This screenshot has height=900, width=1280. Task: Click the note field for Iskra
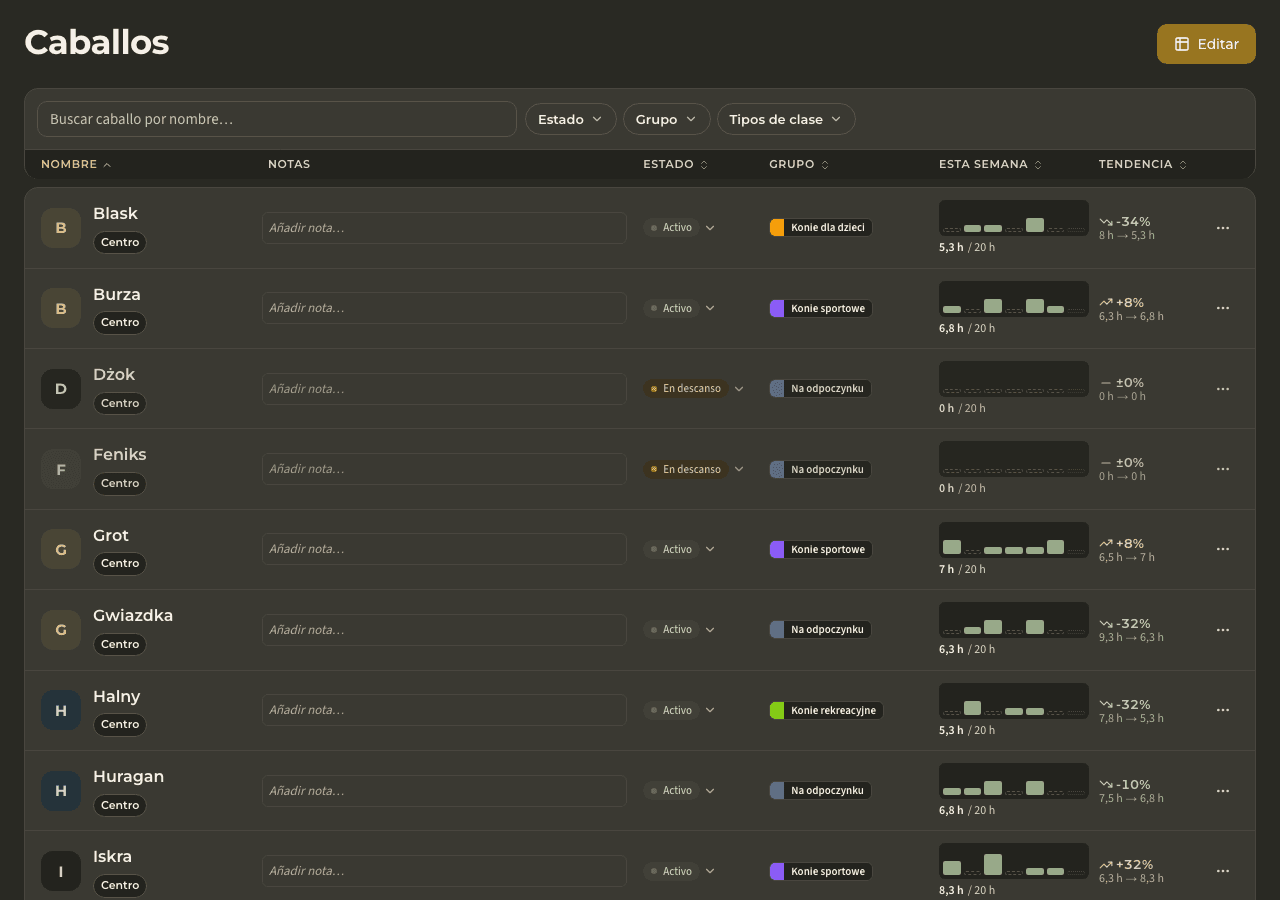[444, 871]
